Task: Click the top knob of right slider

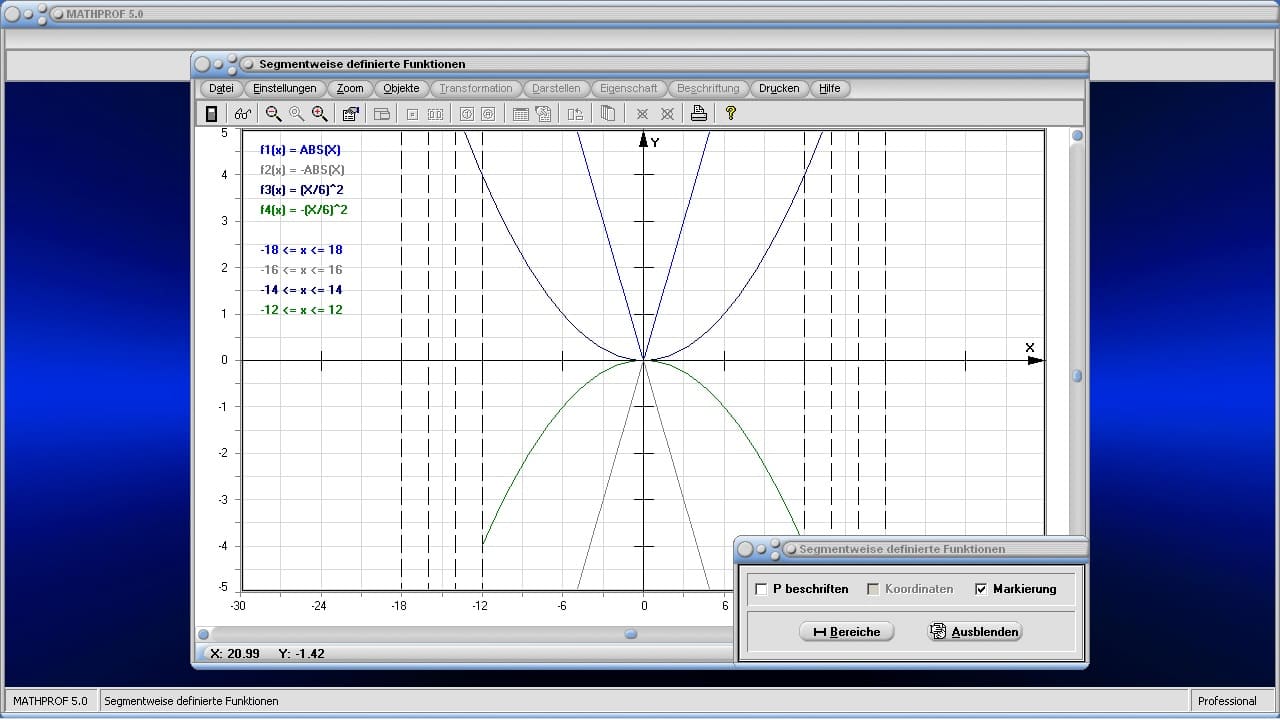Action: 1077,135
